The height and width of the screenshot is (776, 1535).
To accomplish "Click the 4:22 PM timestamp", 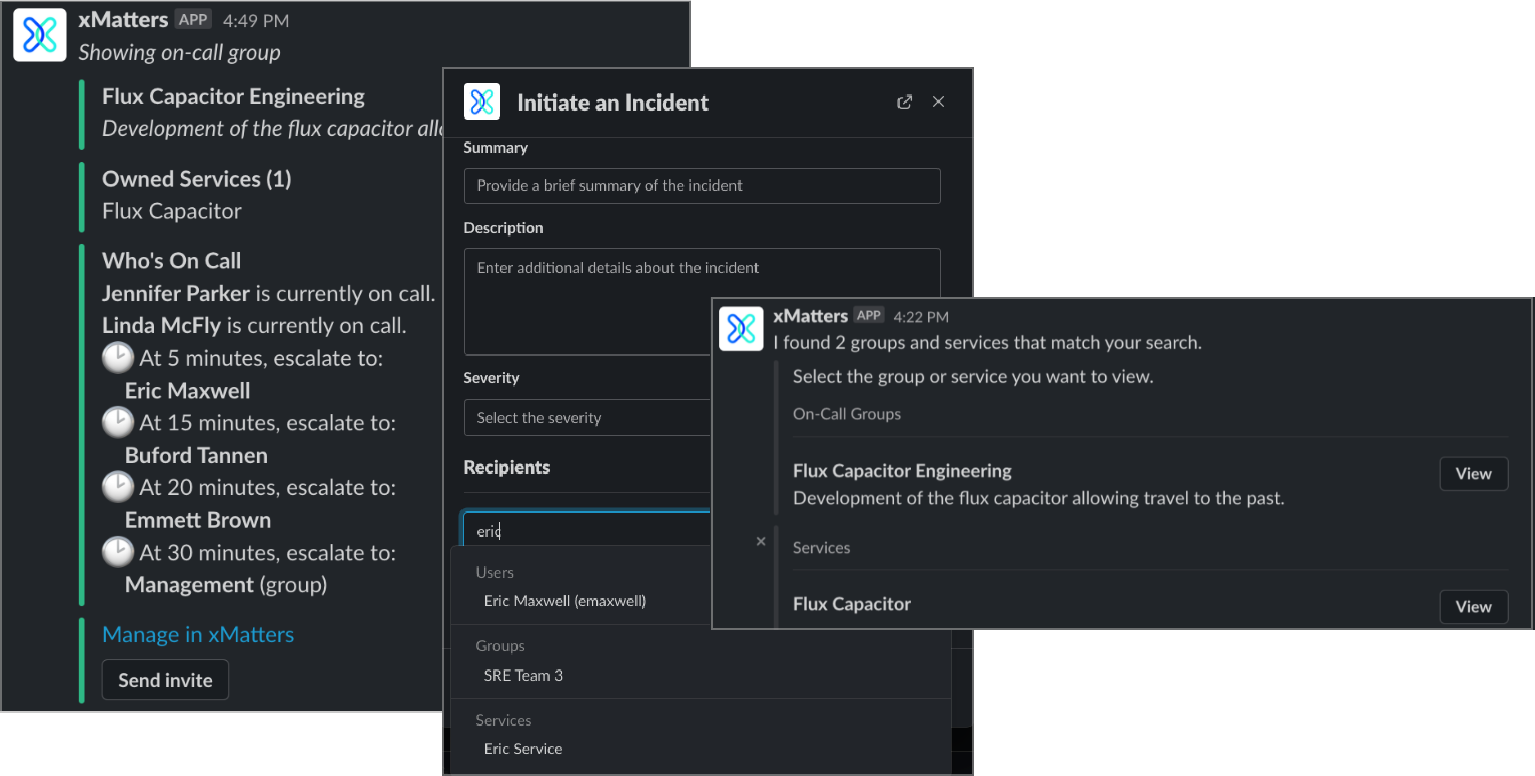I will click(x=921, y=316).
